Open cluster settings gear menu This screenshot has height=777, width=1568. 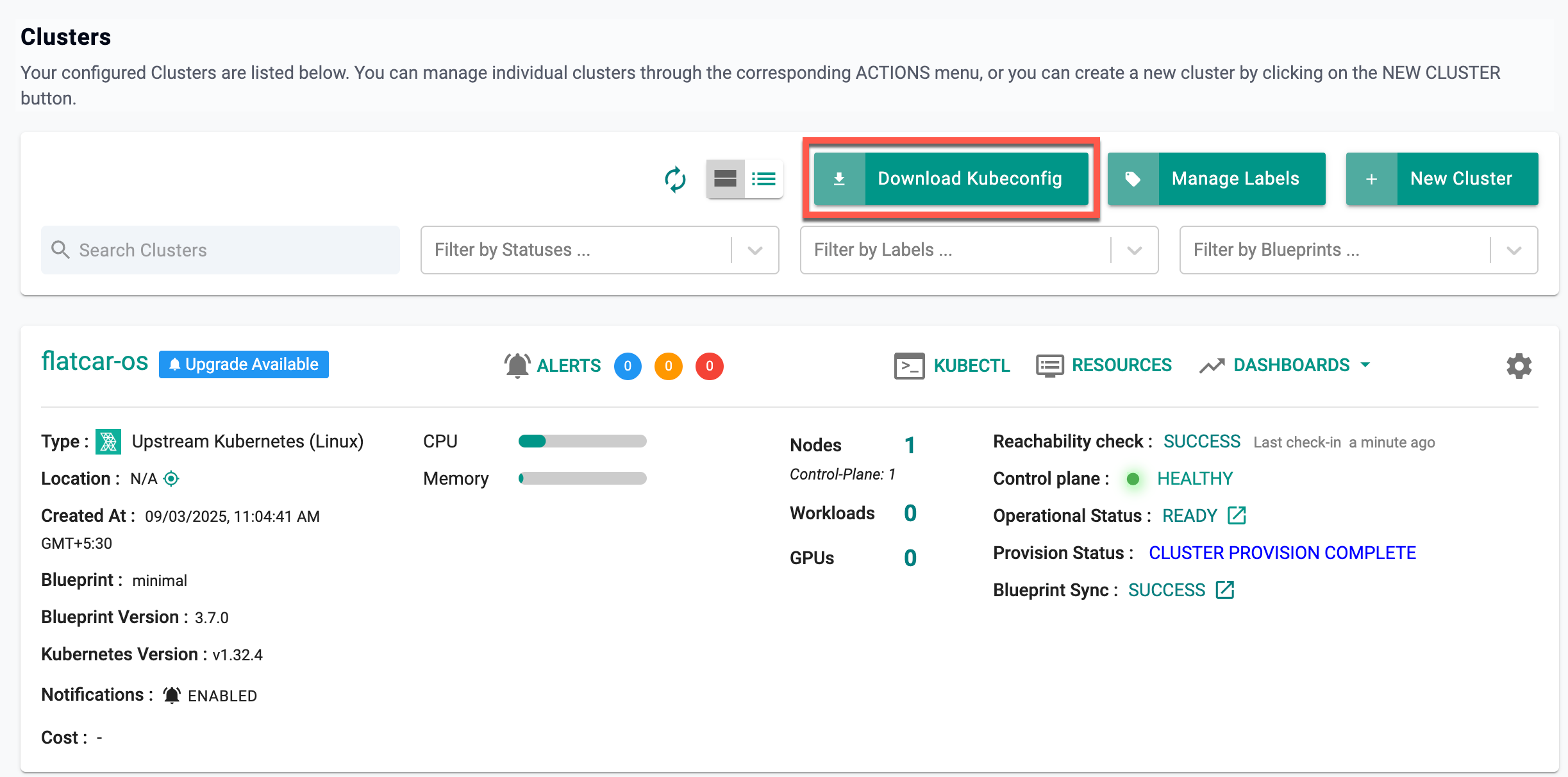(x=1519, y=366)
